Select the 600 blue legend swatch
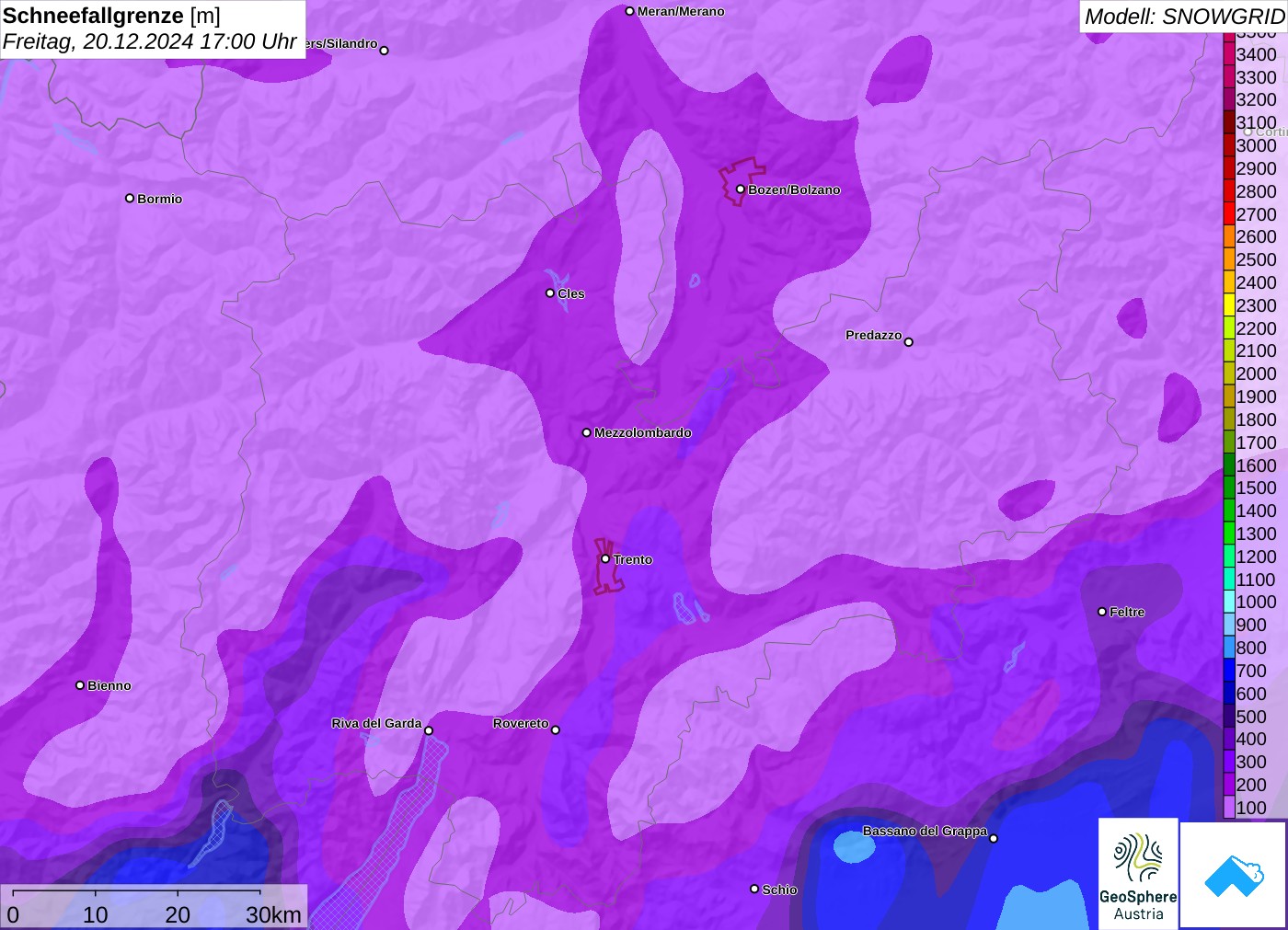This screenshot has height=930, width=1288. point(1229,694)
